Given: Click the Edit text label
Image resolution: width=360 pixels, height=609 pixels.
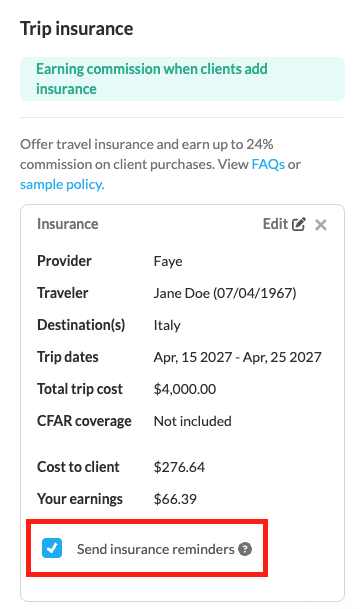Looking at the screenshot, I should tap(275, 224).
